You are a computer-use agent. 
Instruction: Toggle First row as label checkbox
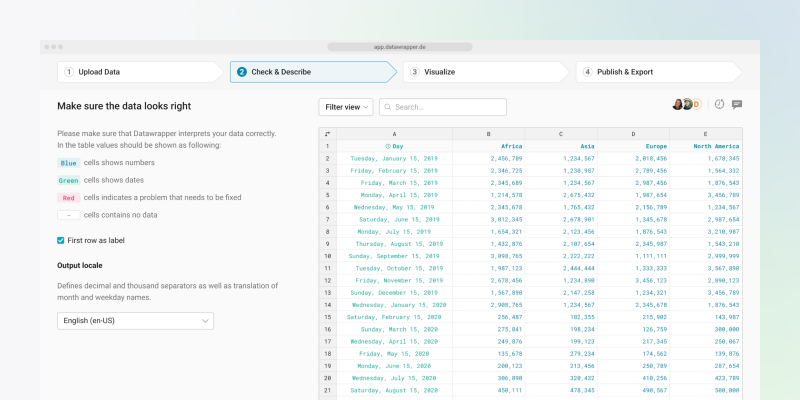61,240
